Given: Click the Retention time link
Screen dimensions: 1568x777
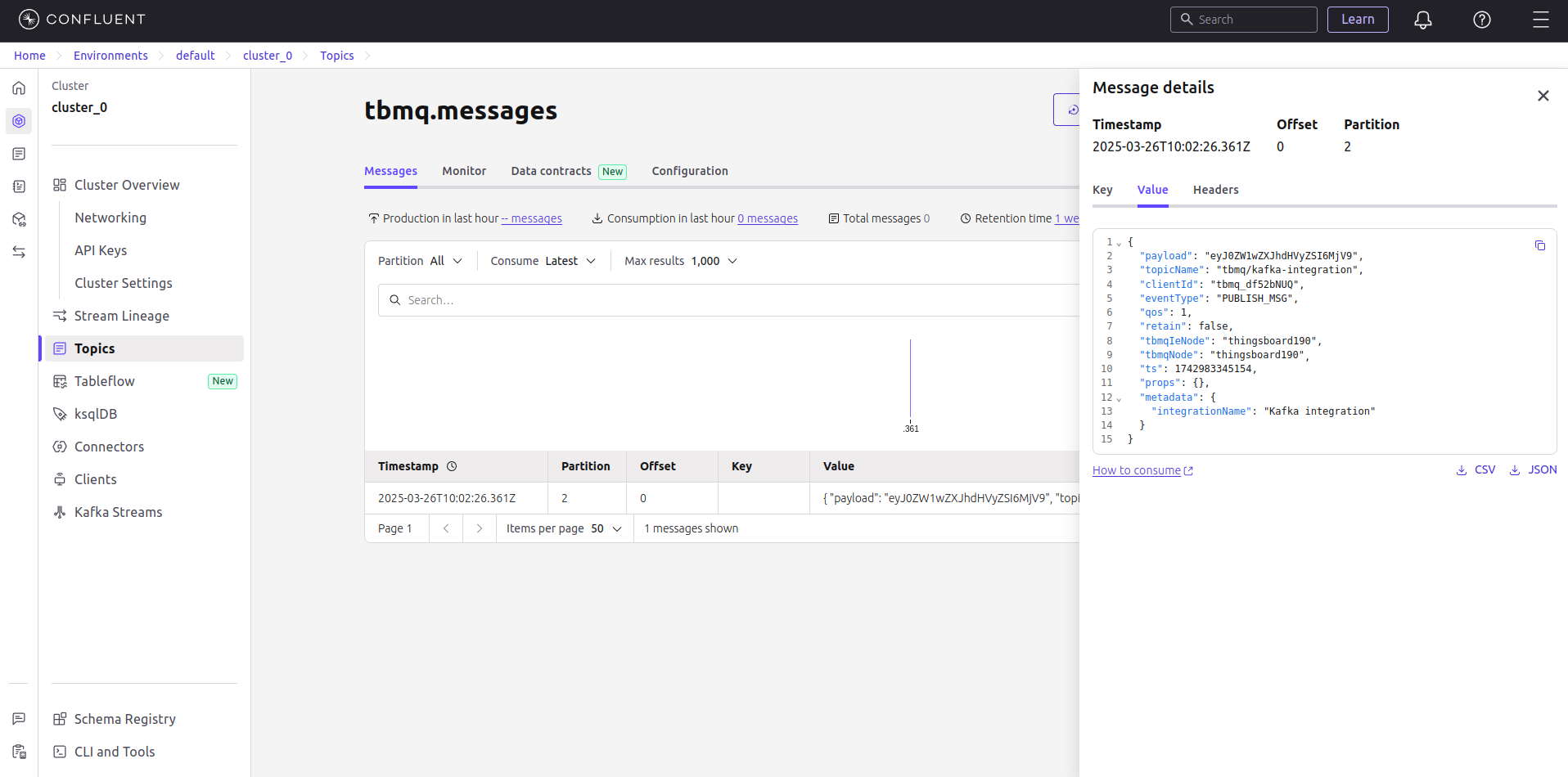Looking at the screenshot, I should pos(1066,218).
